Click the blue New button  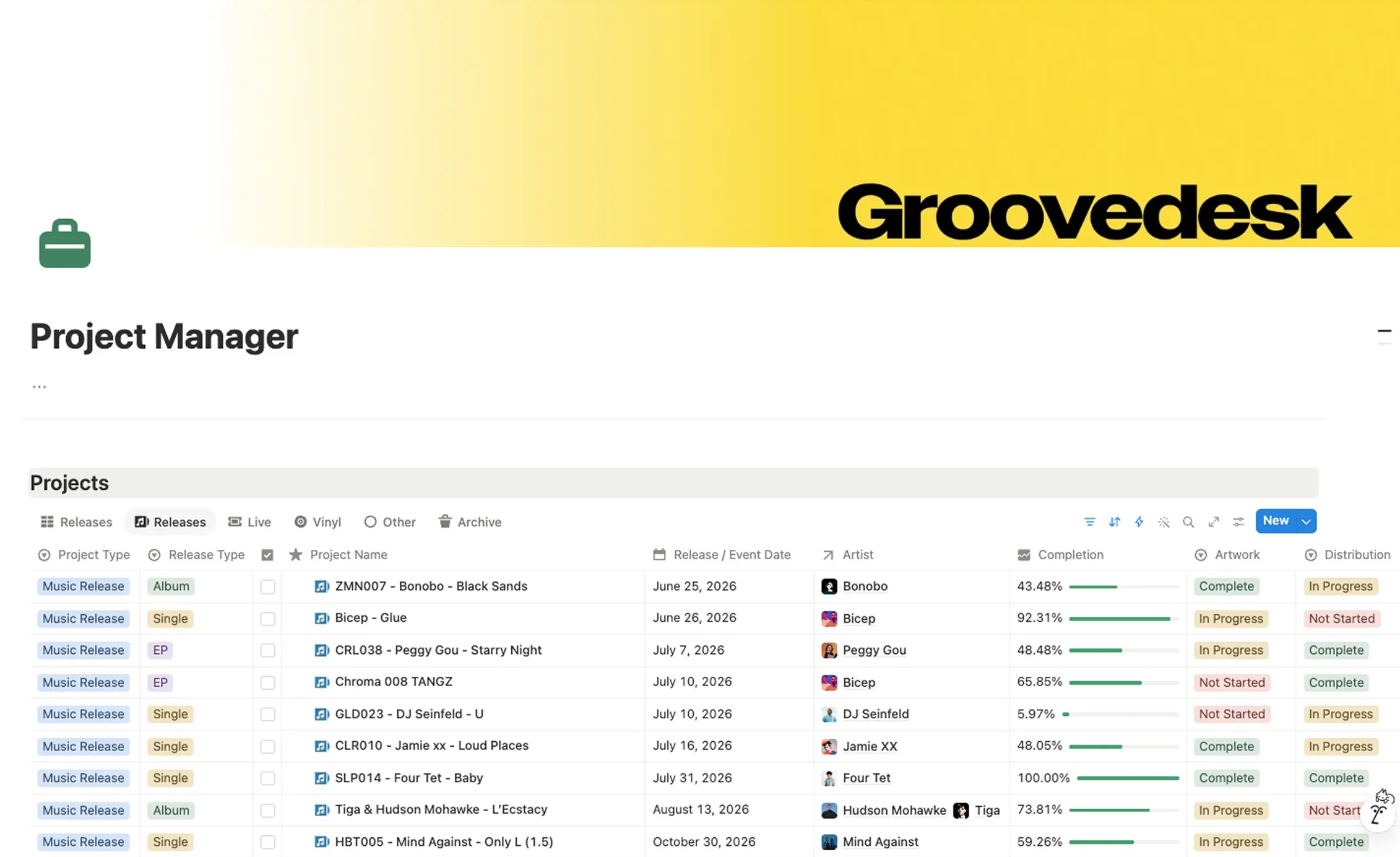pos(1276,521)
